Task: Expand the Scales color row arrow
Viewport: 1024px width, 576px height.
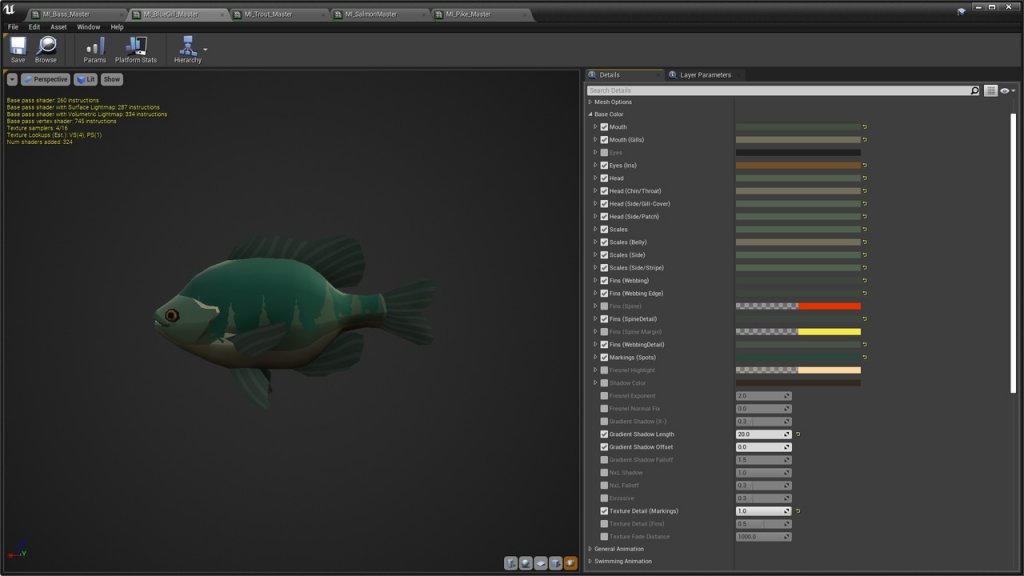Action: coord(596,229)
